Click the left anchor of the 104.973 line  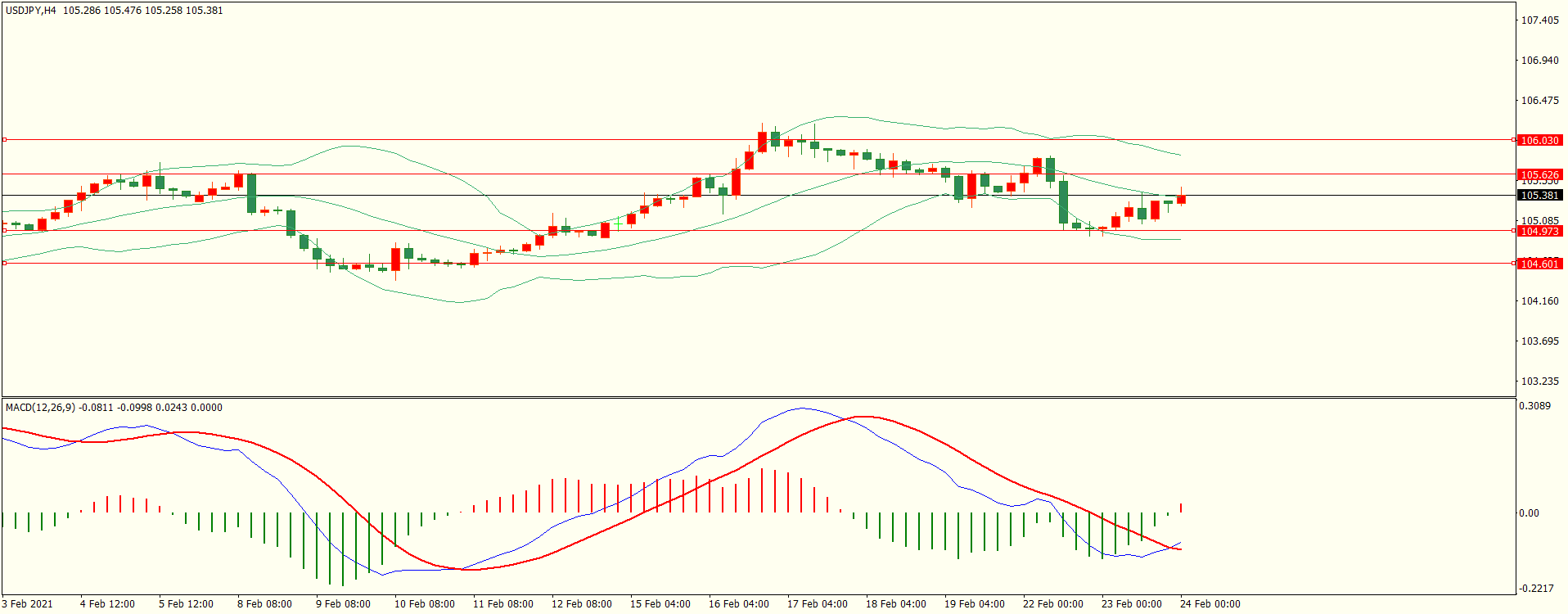click(x=4, y=231)
